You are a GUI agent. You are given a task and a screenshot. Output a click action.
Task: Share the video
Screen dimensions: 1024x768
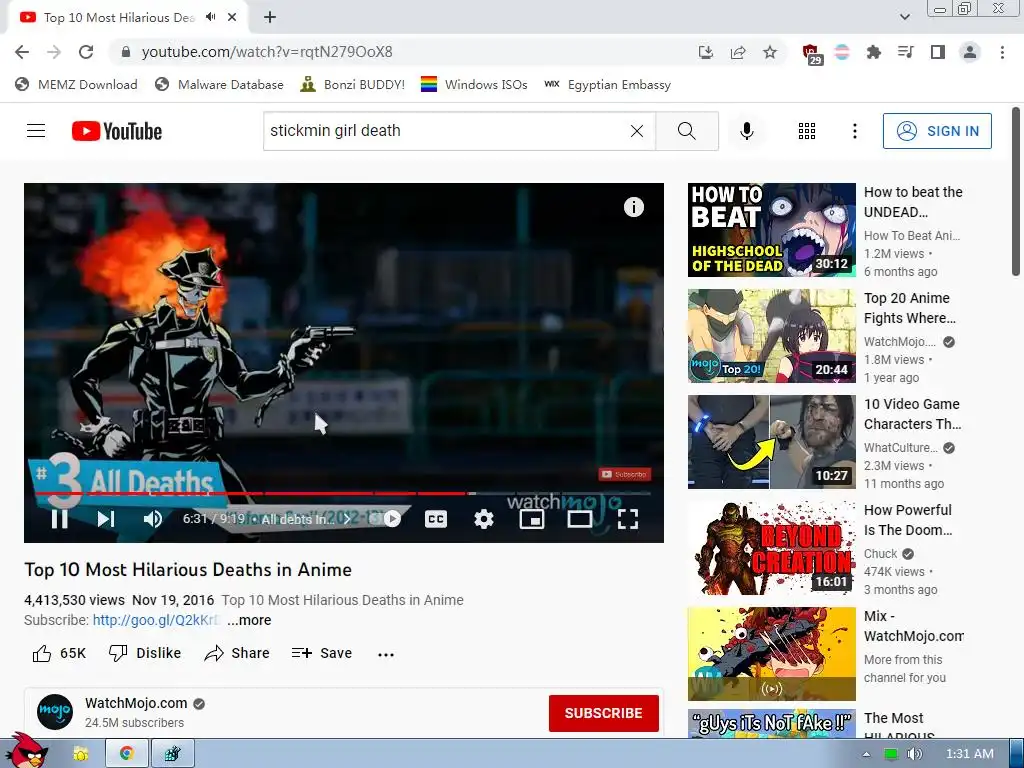point(236,653)
